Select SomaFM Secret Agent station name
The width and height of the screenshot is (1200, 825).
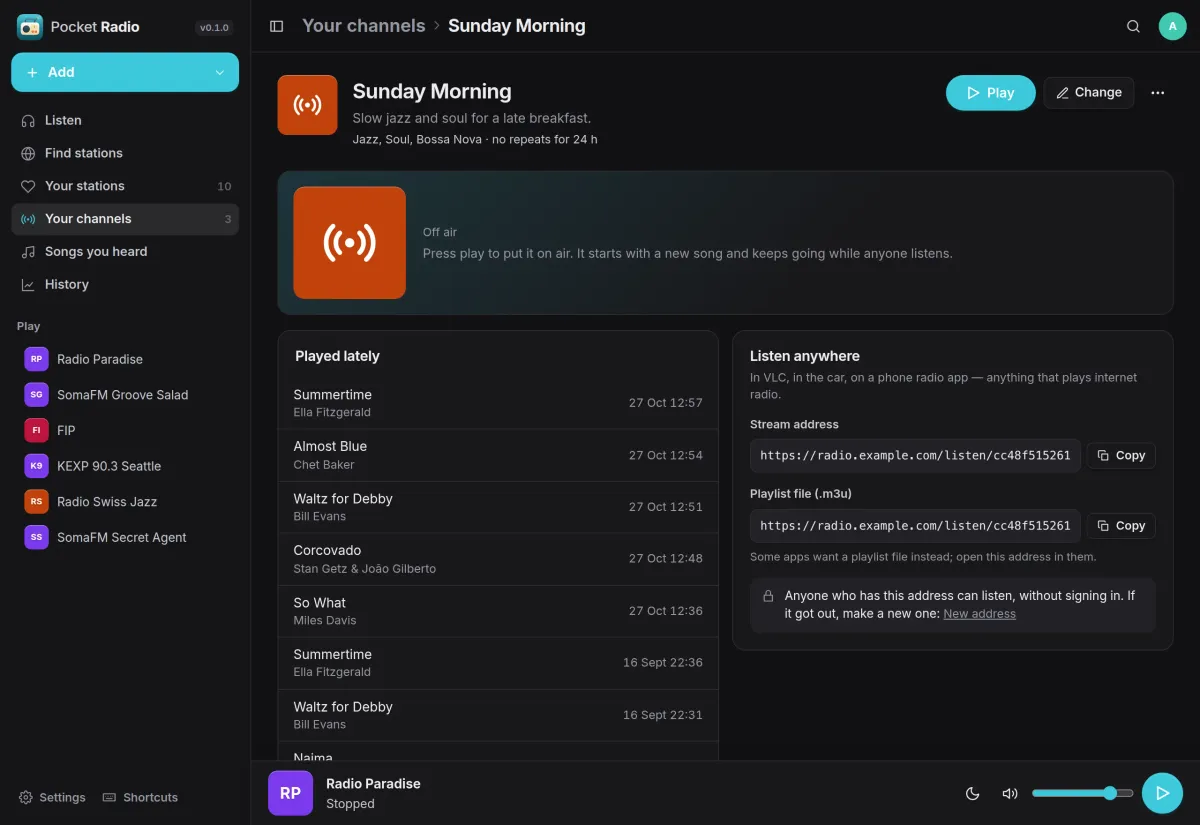point(122,537)
